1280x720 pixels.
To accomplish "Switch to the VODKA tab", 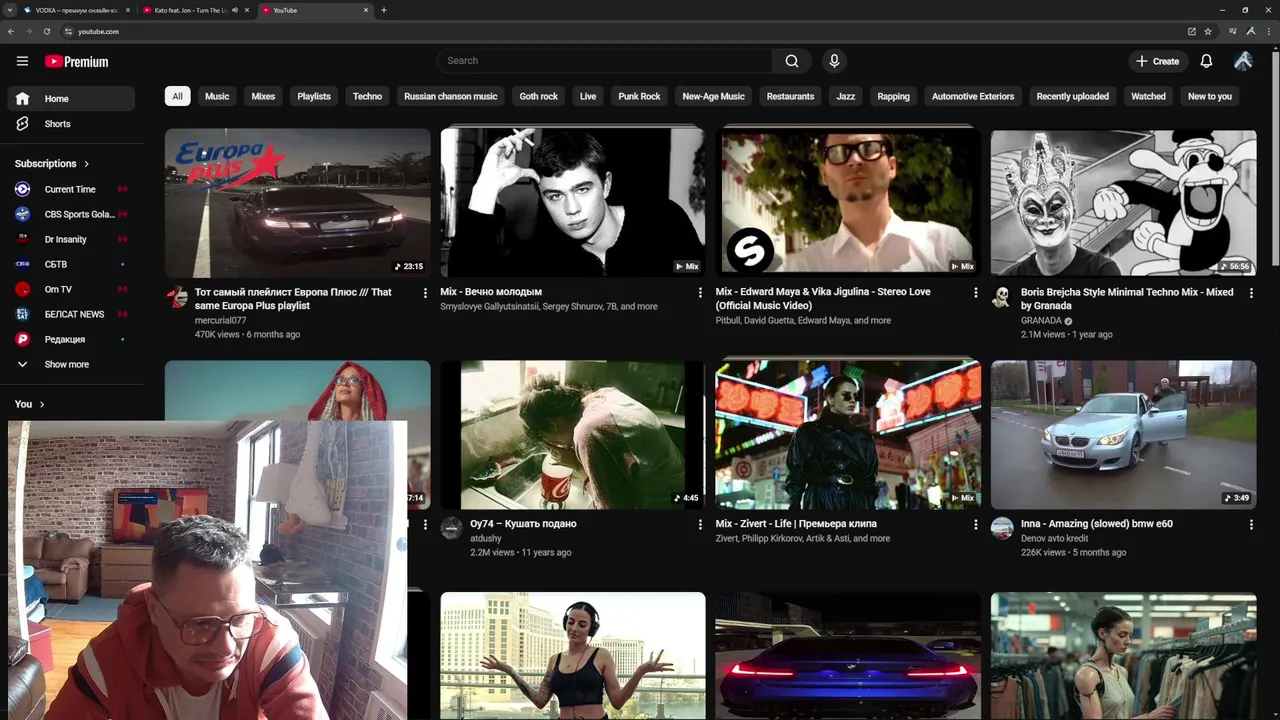I will click(x=75, y=10).
